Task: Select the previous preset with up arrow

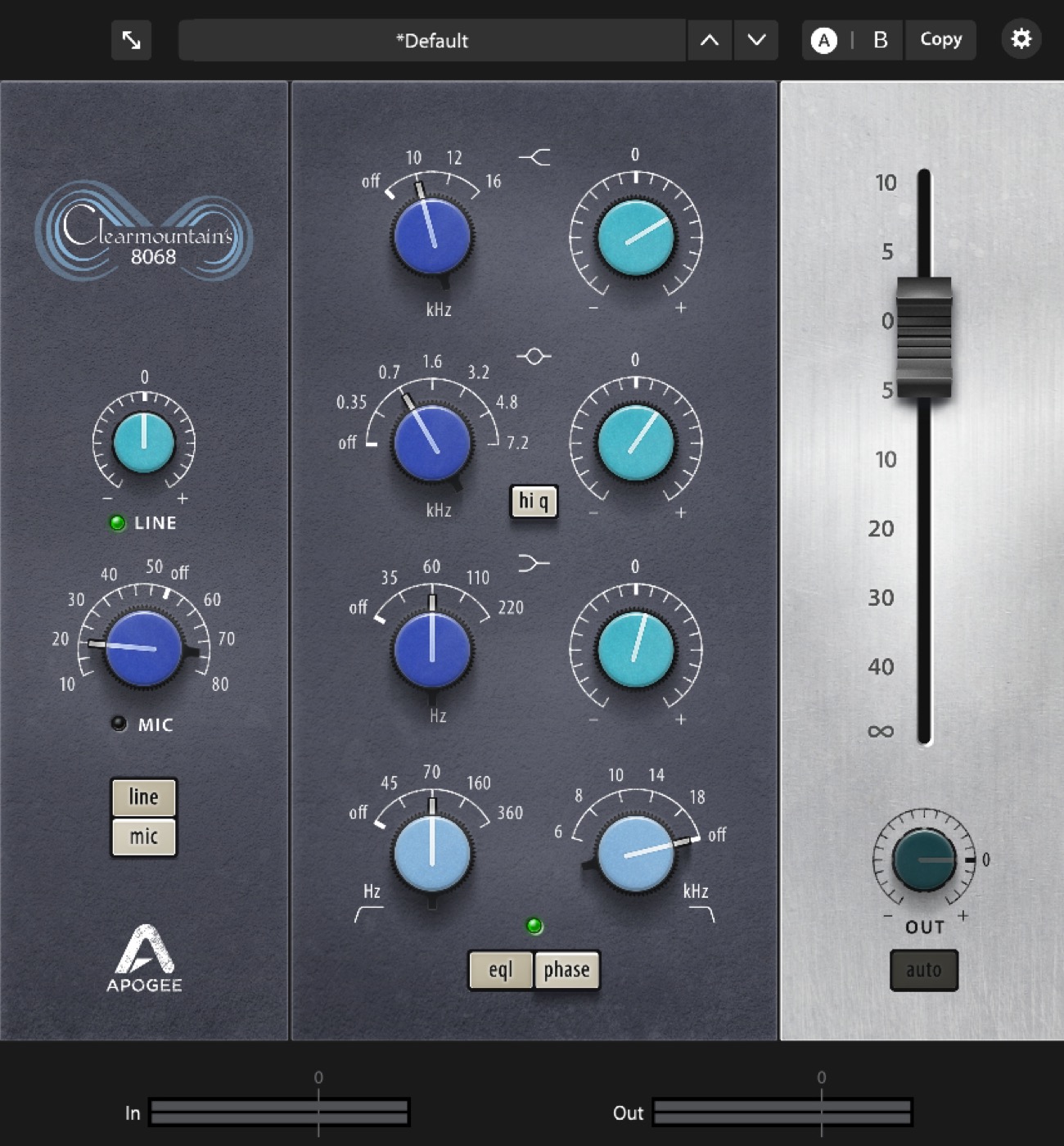Action: 710,40
